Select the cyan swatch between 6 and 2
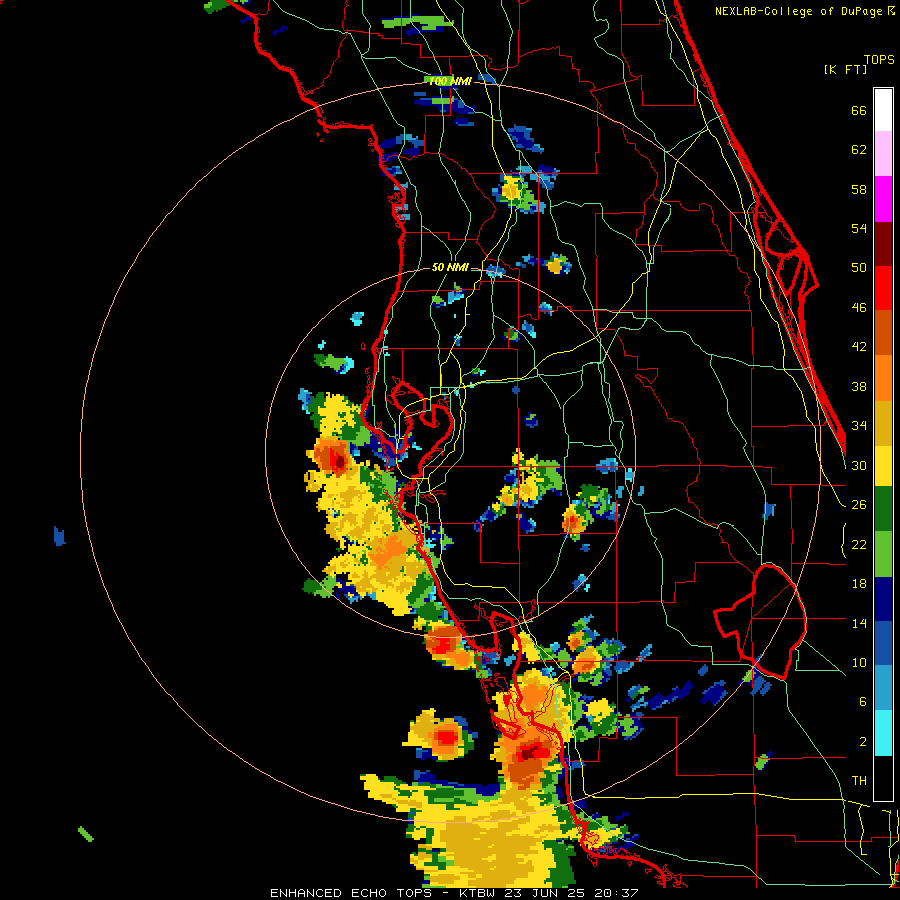900x900 pixels. tap(883, 733)
